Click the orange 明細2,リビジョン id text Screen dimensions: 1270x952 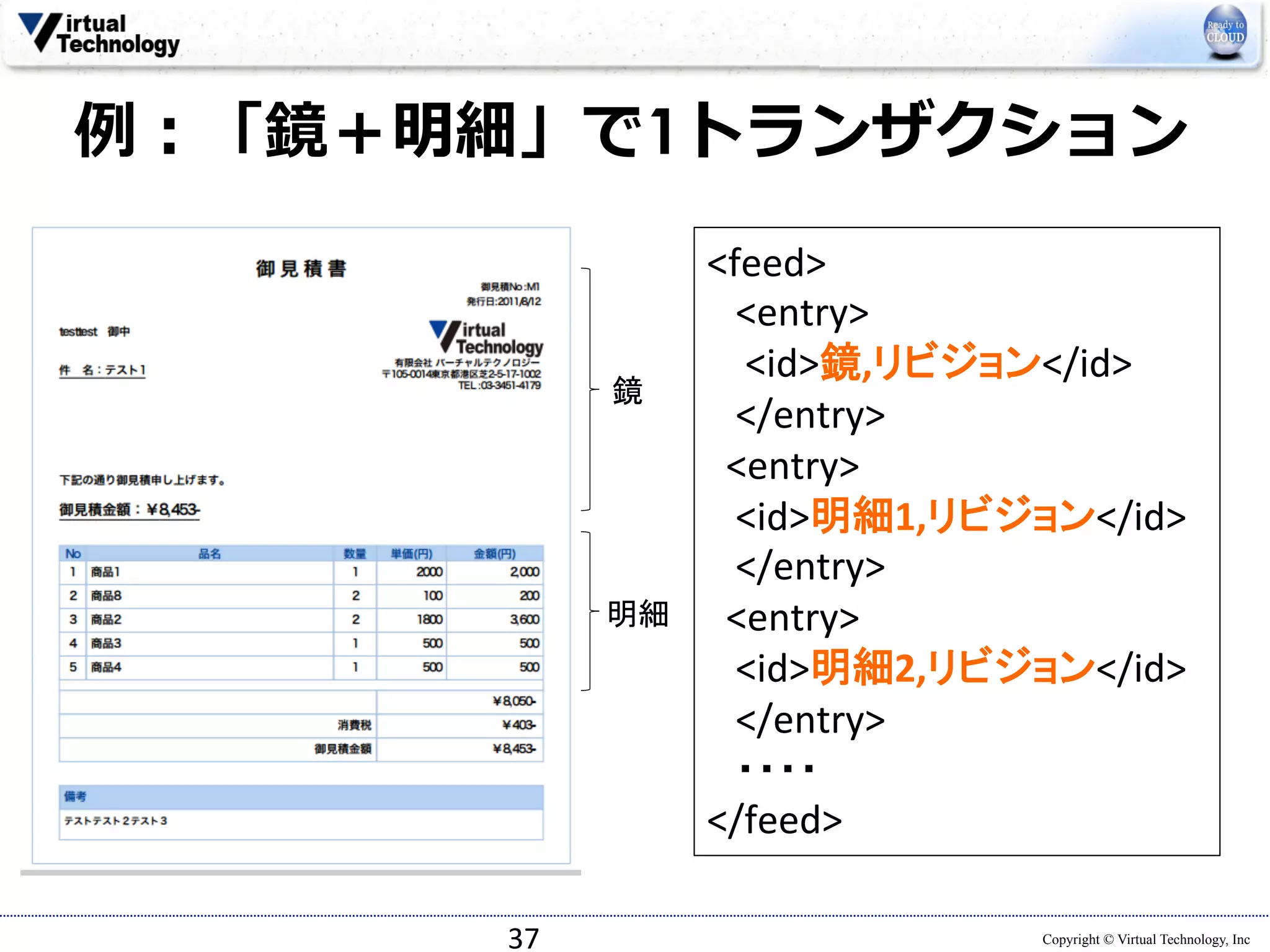coord(953,668)
